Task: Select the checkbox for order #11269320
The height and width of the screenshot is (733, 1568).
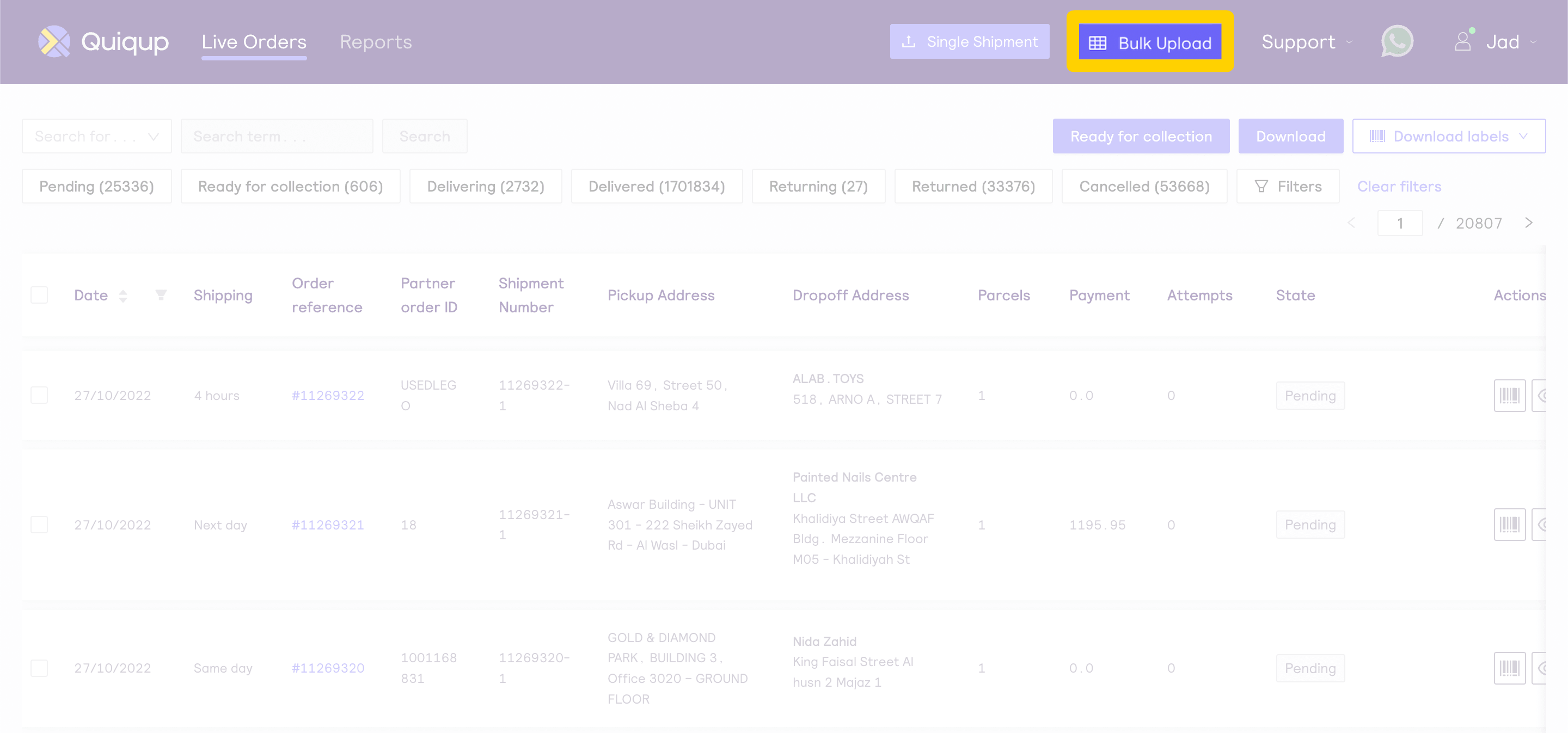Action: tap(40, 669)
